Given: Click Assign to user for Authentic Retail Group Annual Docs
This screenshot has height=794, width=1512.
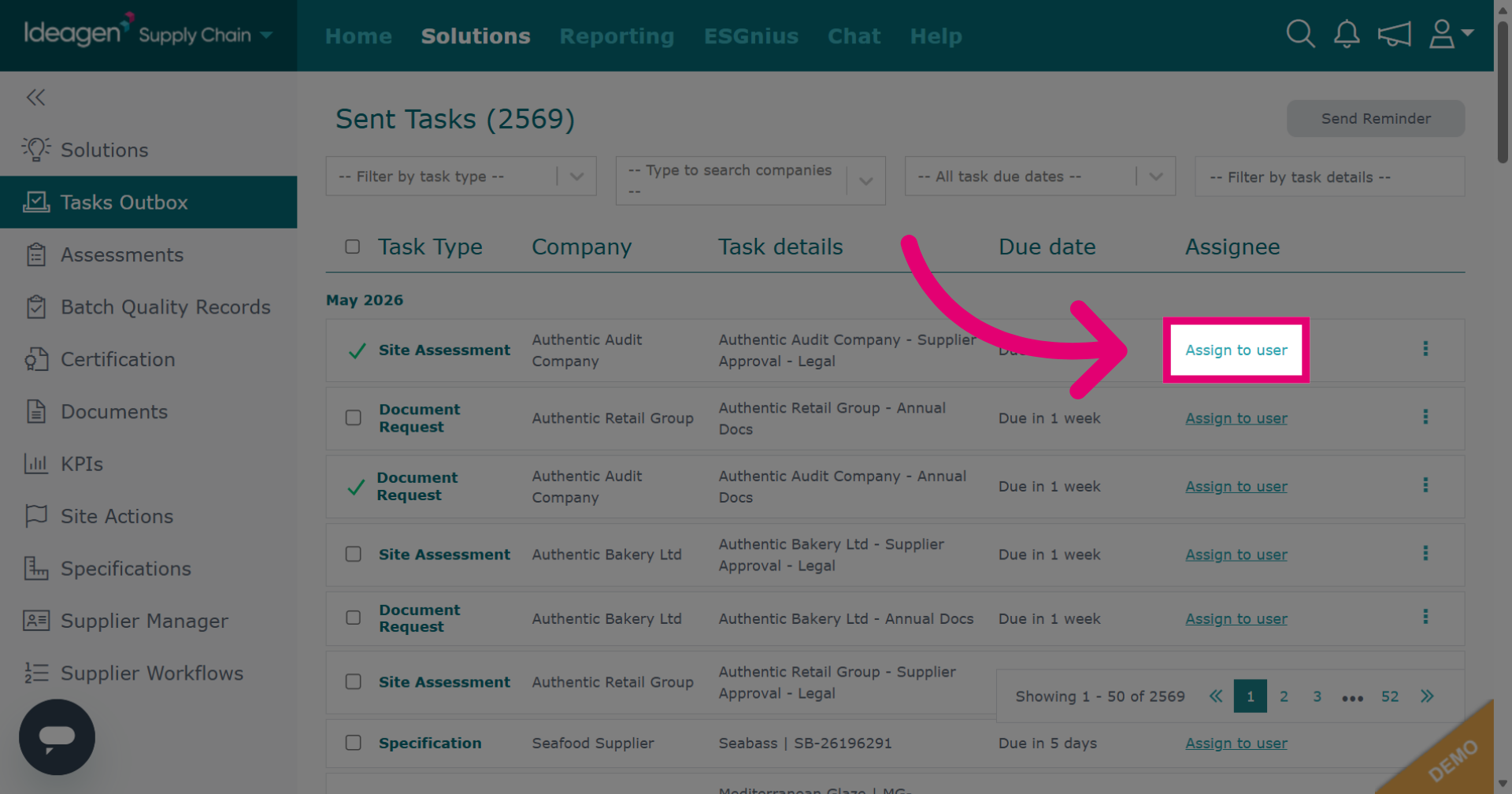Looking at the screenshot, I should click(x=1236, y=418).
